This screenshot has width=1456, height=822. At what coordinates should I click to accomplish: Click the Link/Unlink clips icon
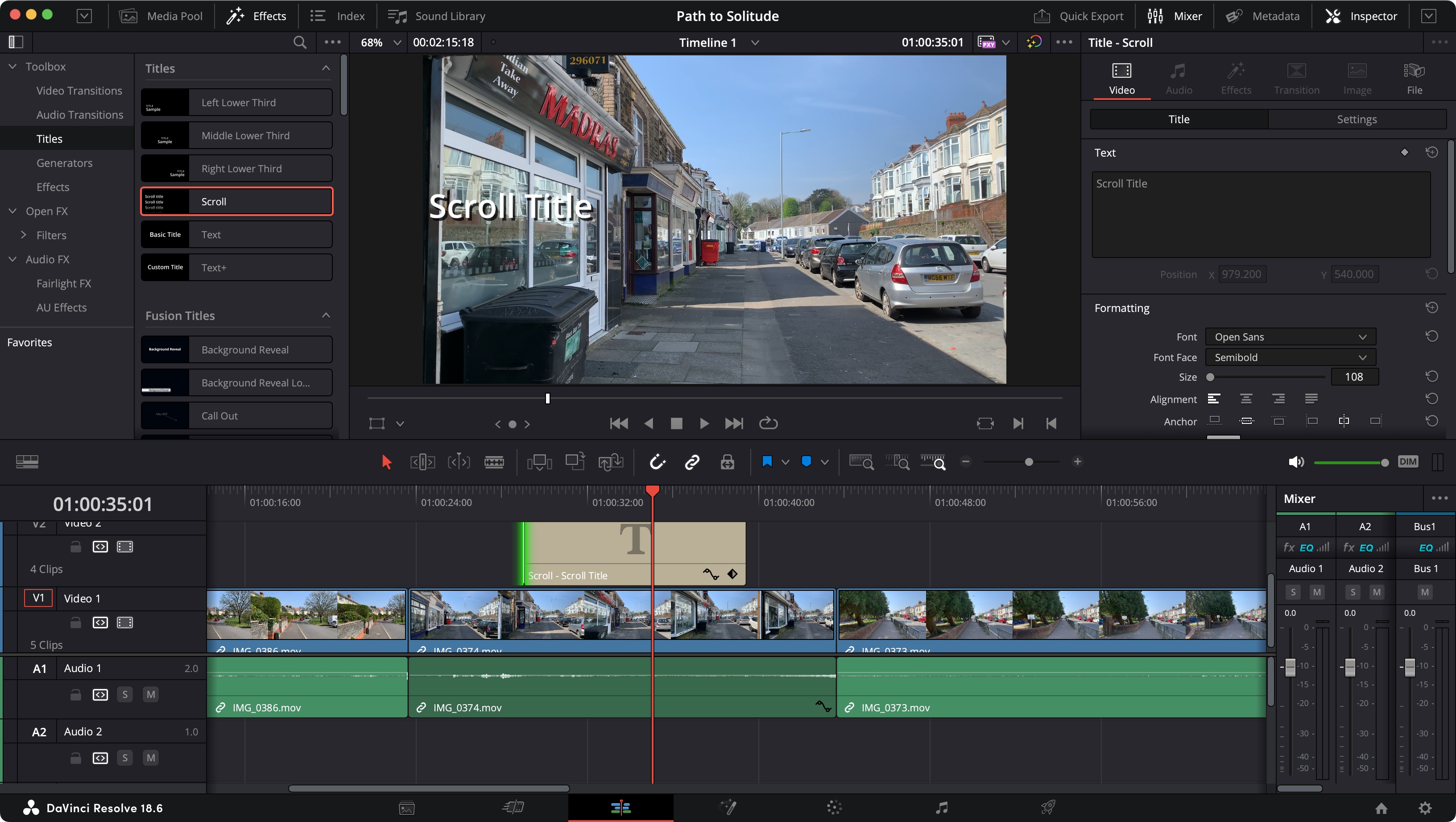[693, 462]
